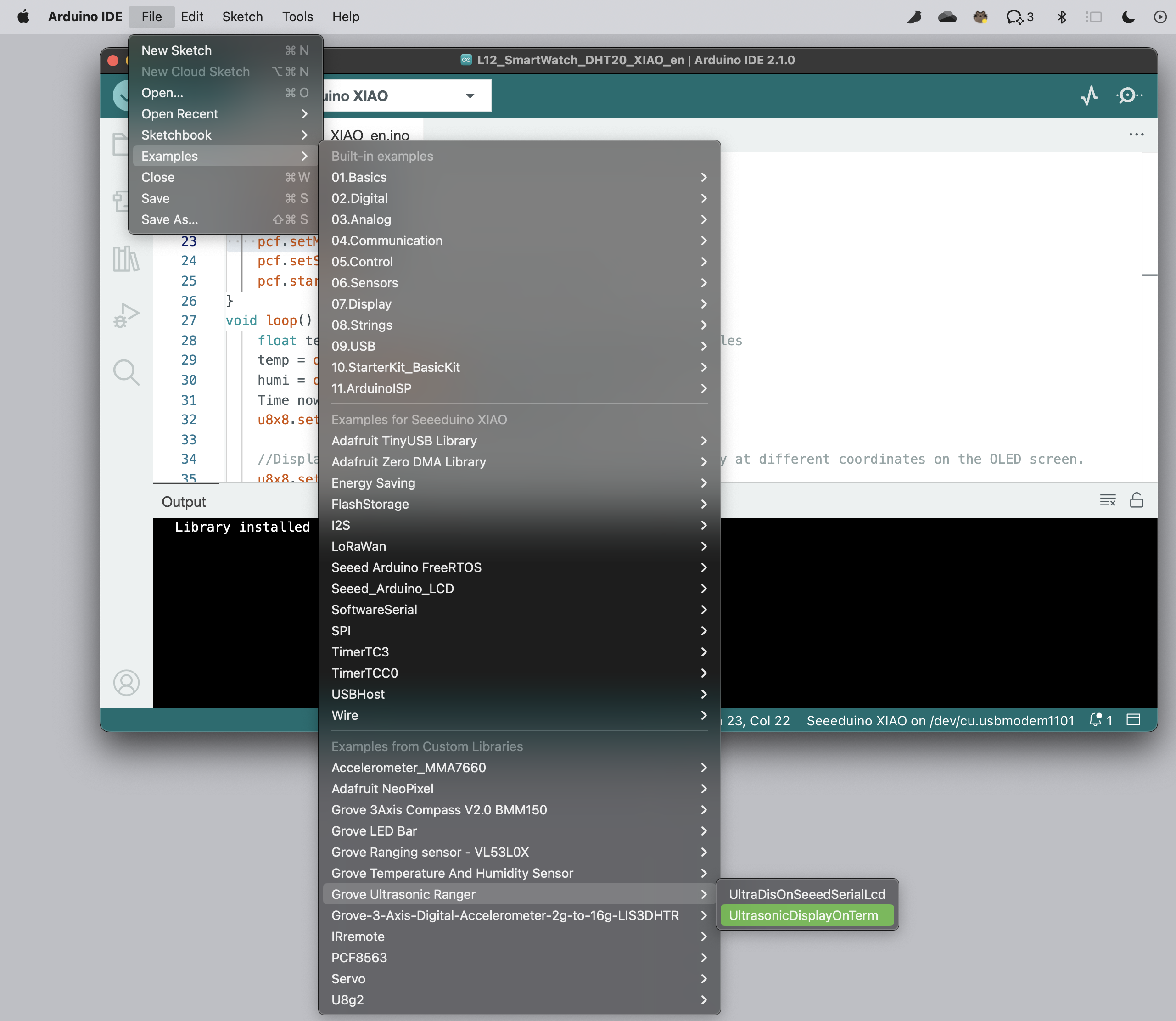Viewport: 1176px width, 1021px height.
Task: Open notifications bell in status bar
Action: click(1100, 720)
